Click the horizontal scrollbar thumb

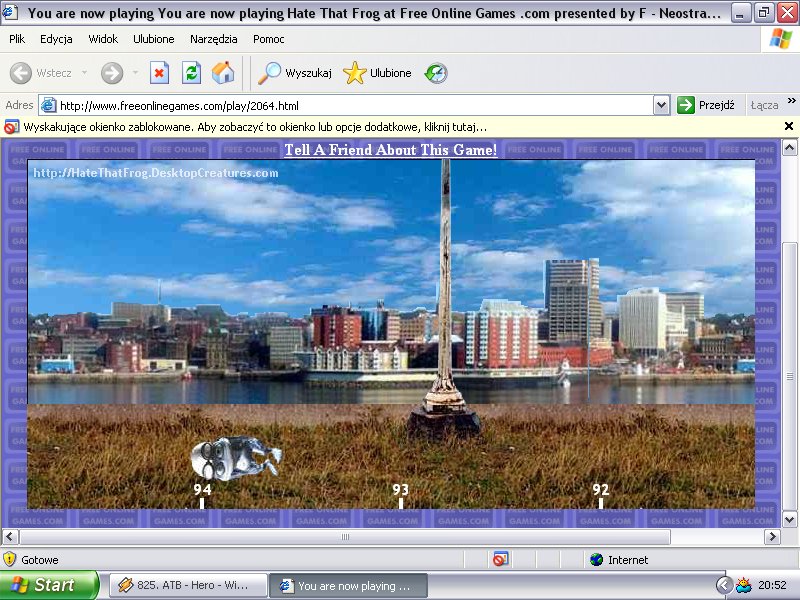coord(345,537)
